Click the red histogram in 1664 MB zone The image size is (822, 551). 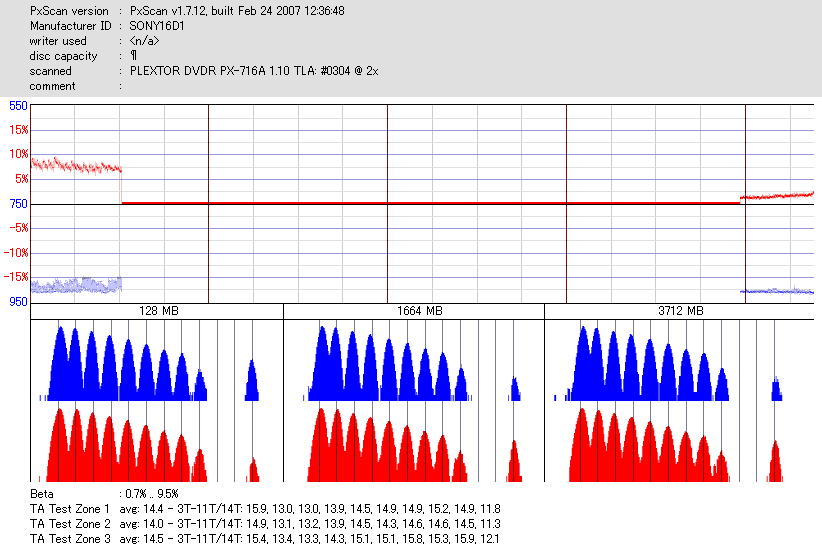(414, 446)
